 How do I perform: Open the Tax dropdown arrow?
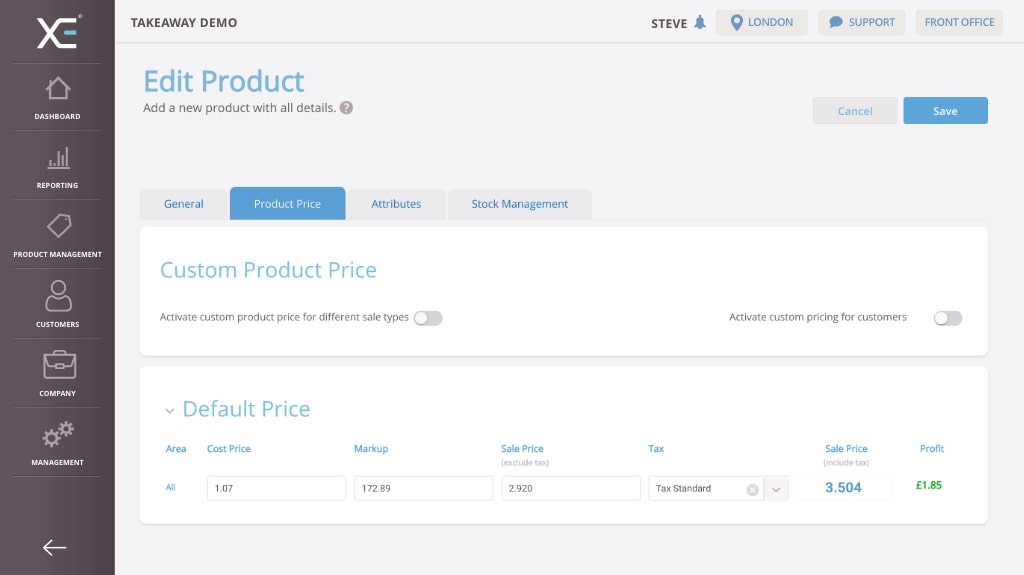pos(777,489)
